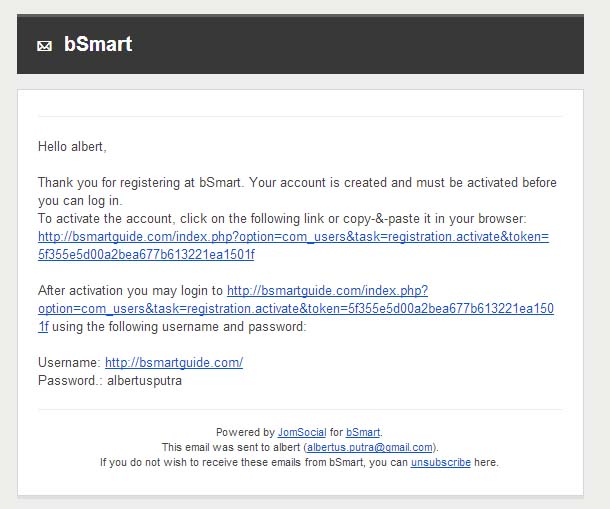This screenshot has width=610, height=509.
Task: Open the bsmartguide.com link next to Username
Action: (174, 363)
